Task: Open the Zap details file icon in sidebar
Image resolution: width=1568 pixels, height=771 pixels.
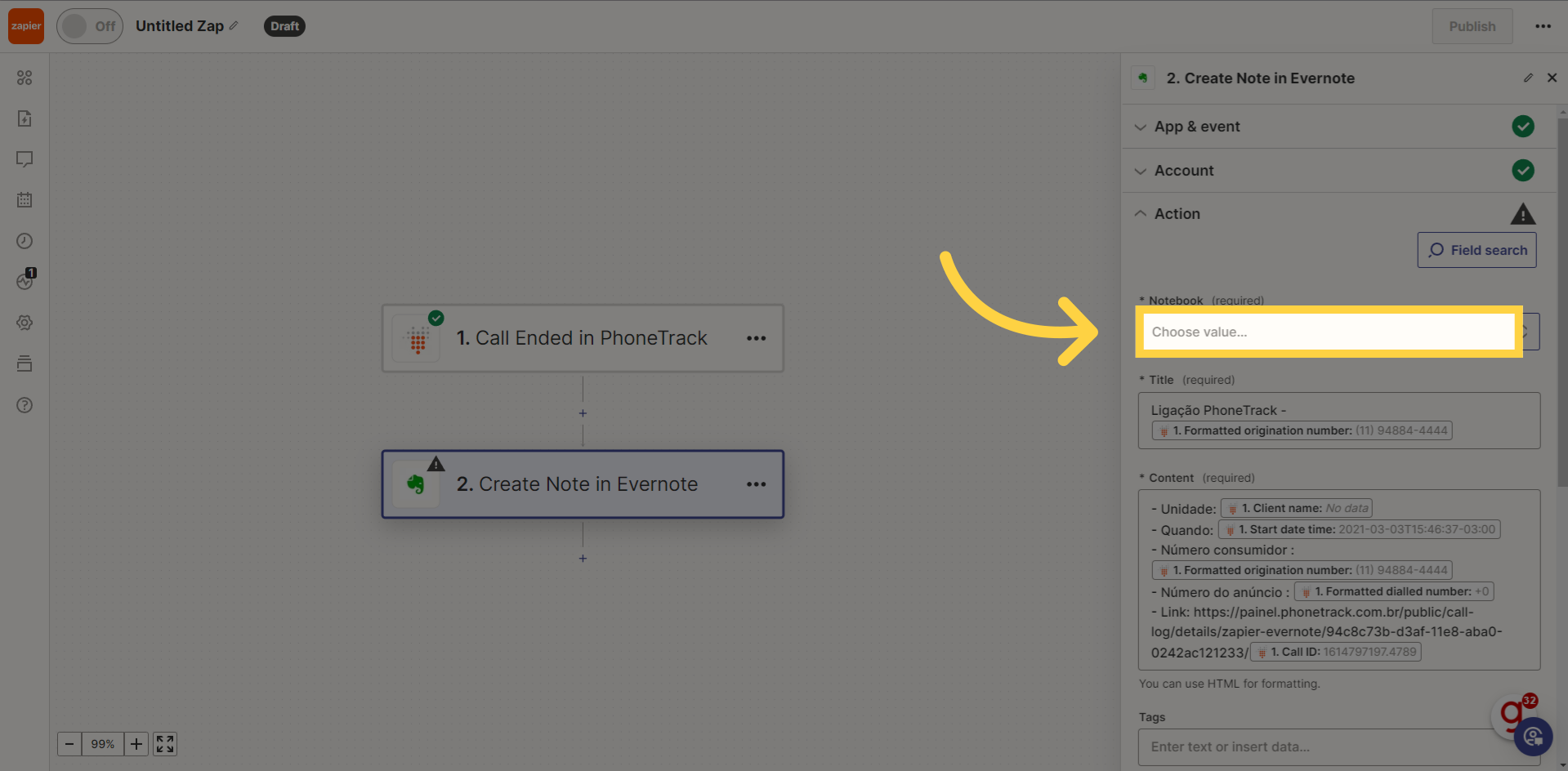Action: 25,118
